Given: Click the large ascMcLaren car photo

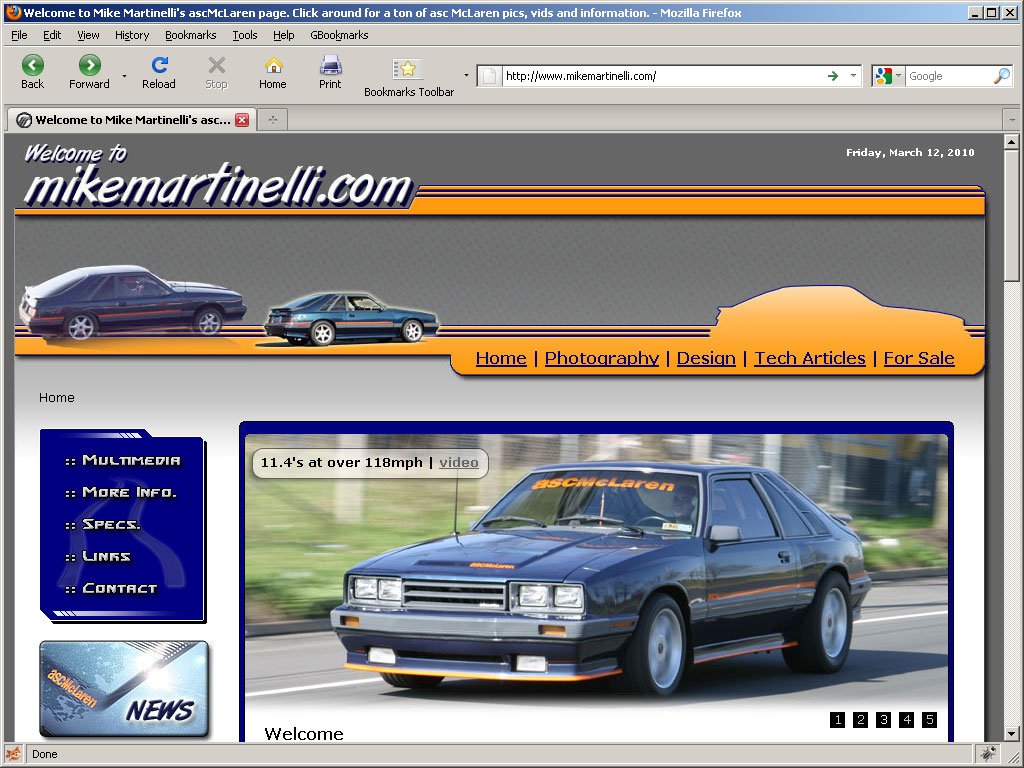Looking at the screenshot, I should pos(596,571).
